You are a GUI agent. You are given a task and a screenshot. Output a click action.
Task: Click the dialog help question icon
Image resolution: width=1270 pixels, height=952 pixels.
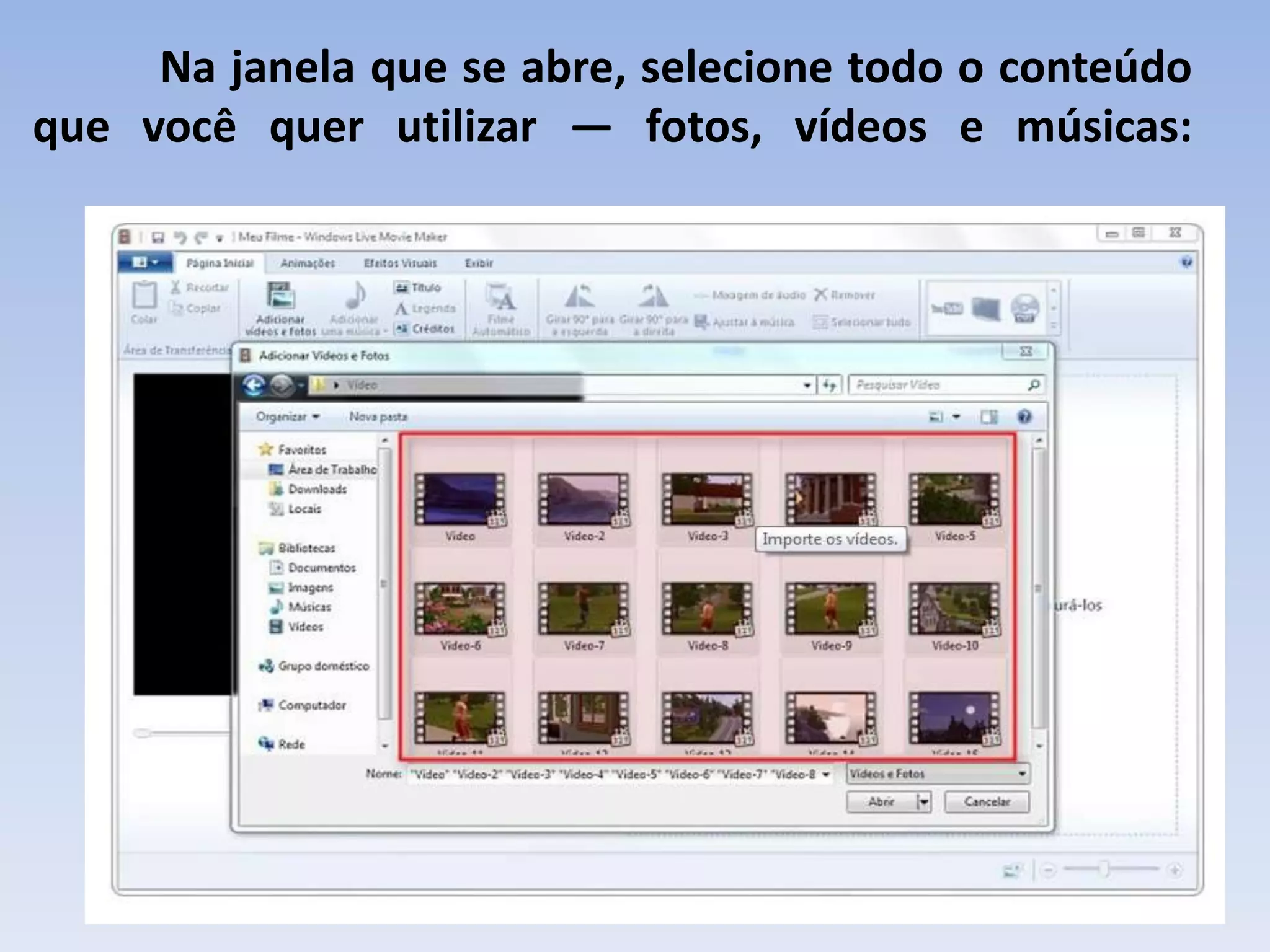click(x=1024, y=416)
